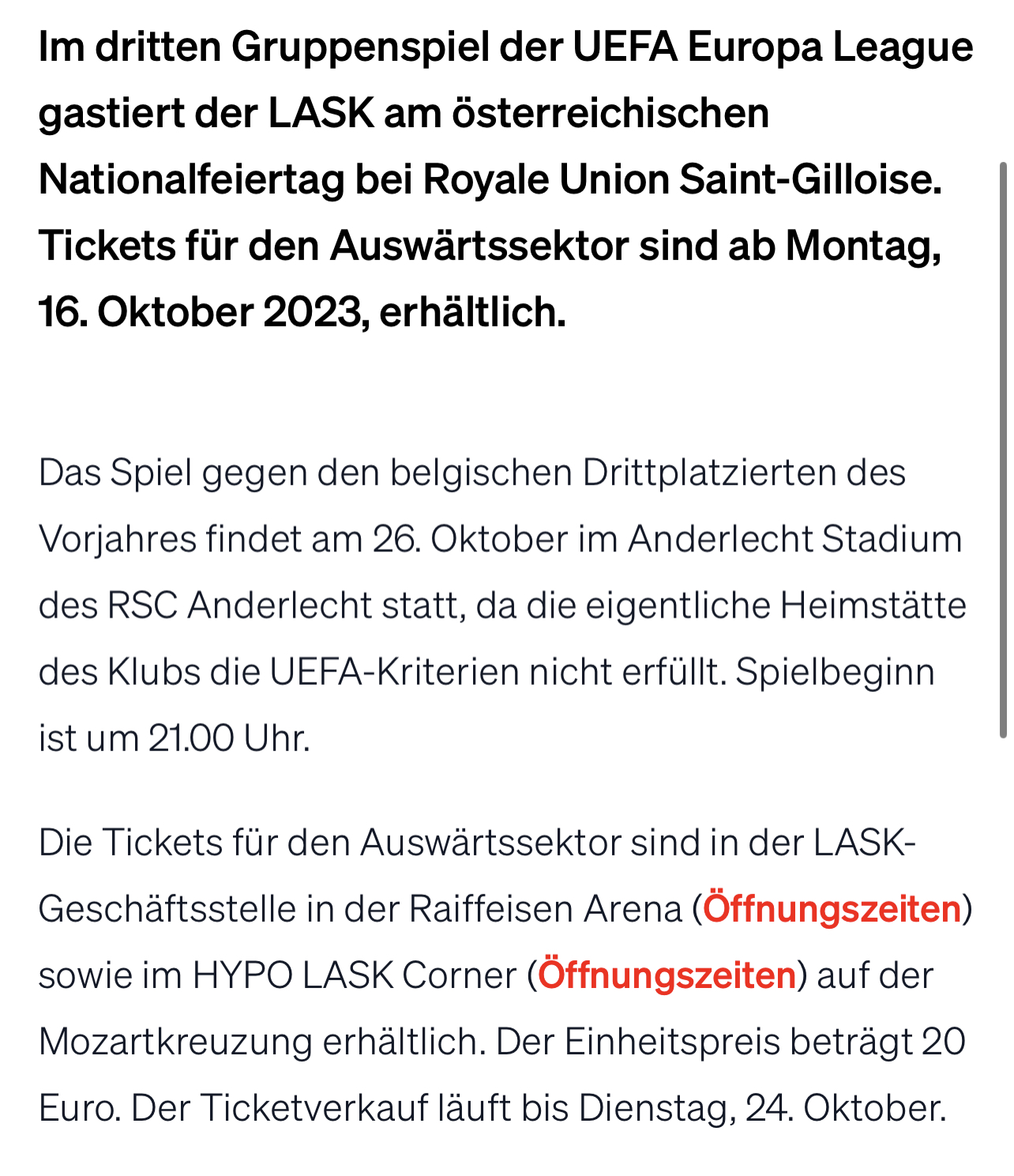This screenshot has height=1176, width=1014.
Task: Click the phrase 'Anderlecht Stadium'
Action: 795,539
